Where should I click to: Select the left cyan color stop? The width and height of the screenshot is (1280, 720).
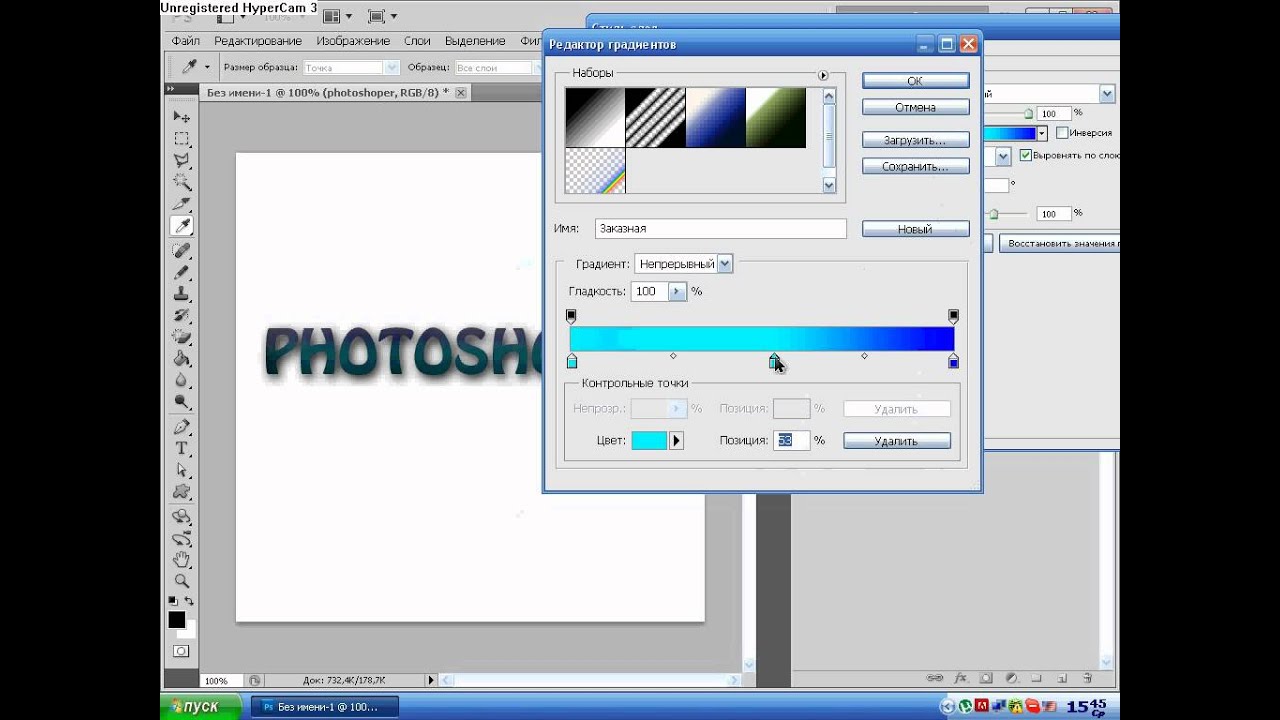[572, 361]
